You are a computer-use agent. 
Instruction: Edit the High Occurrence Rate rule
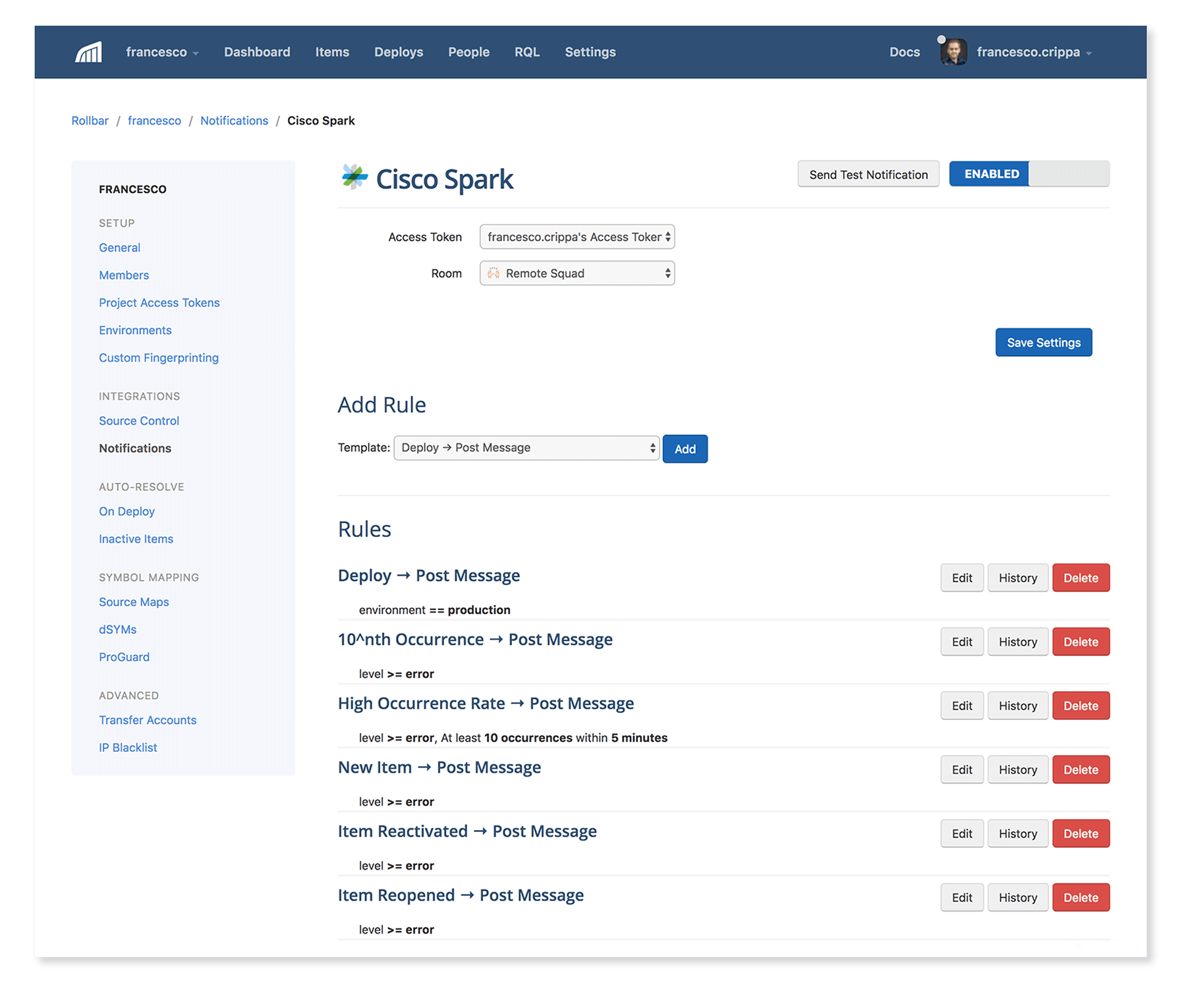962,706
